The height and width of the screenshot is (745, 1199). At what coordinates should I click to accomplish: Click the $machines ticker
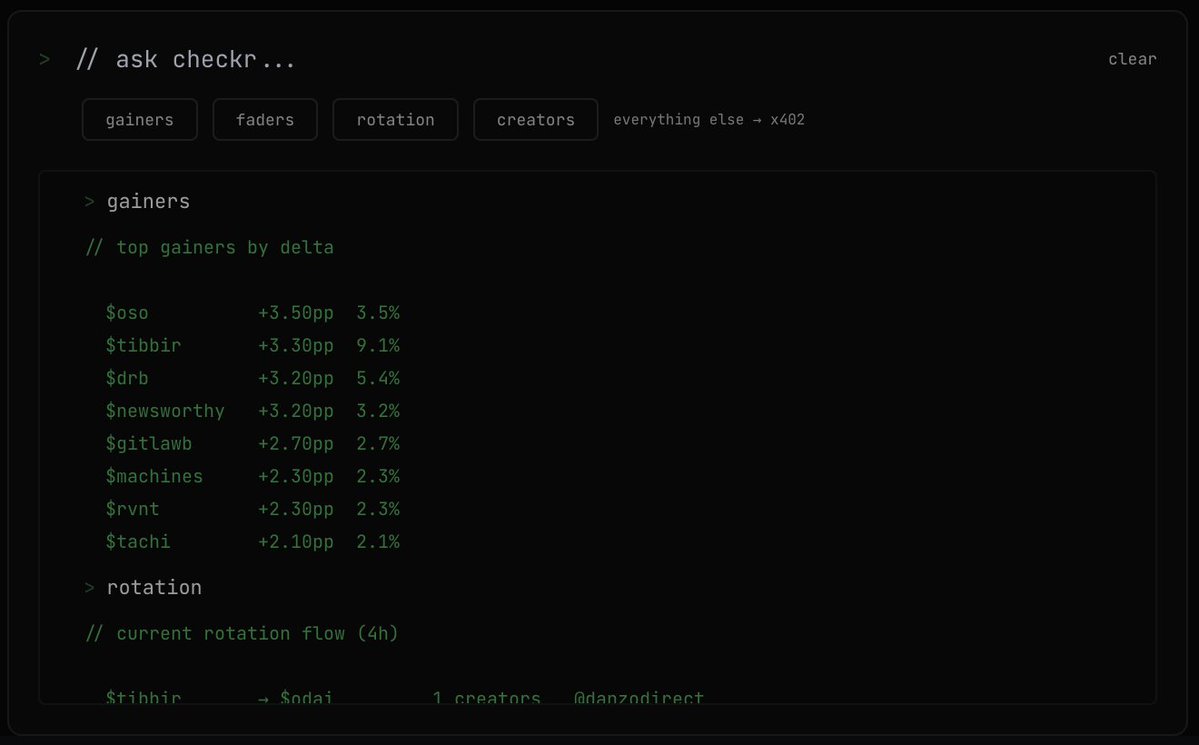154,477
